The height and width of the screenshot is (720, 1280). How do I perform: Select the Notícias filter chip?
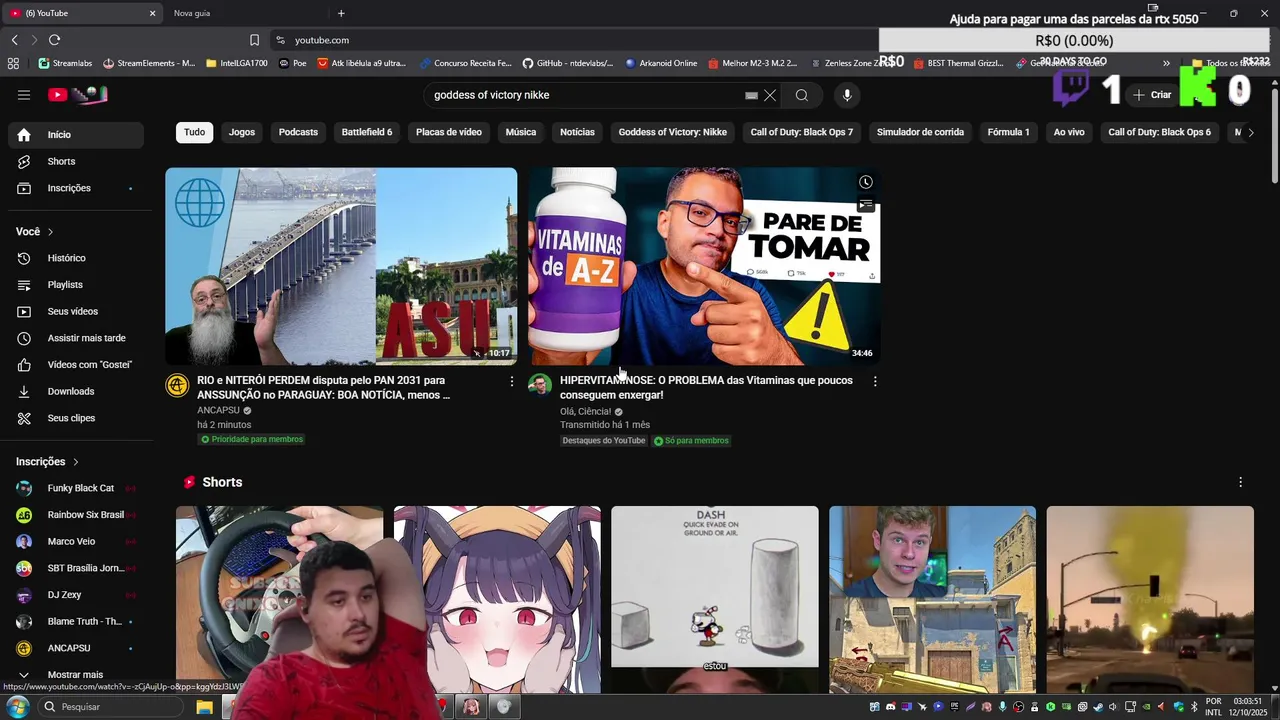577,132
